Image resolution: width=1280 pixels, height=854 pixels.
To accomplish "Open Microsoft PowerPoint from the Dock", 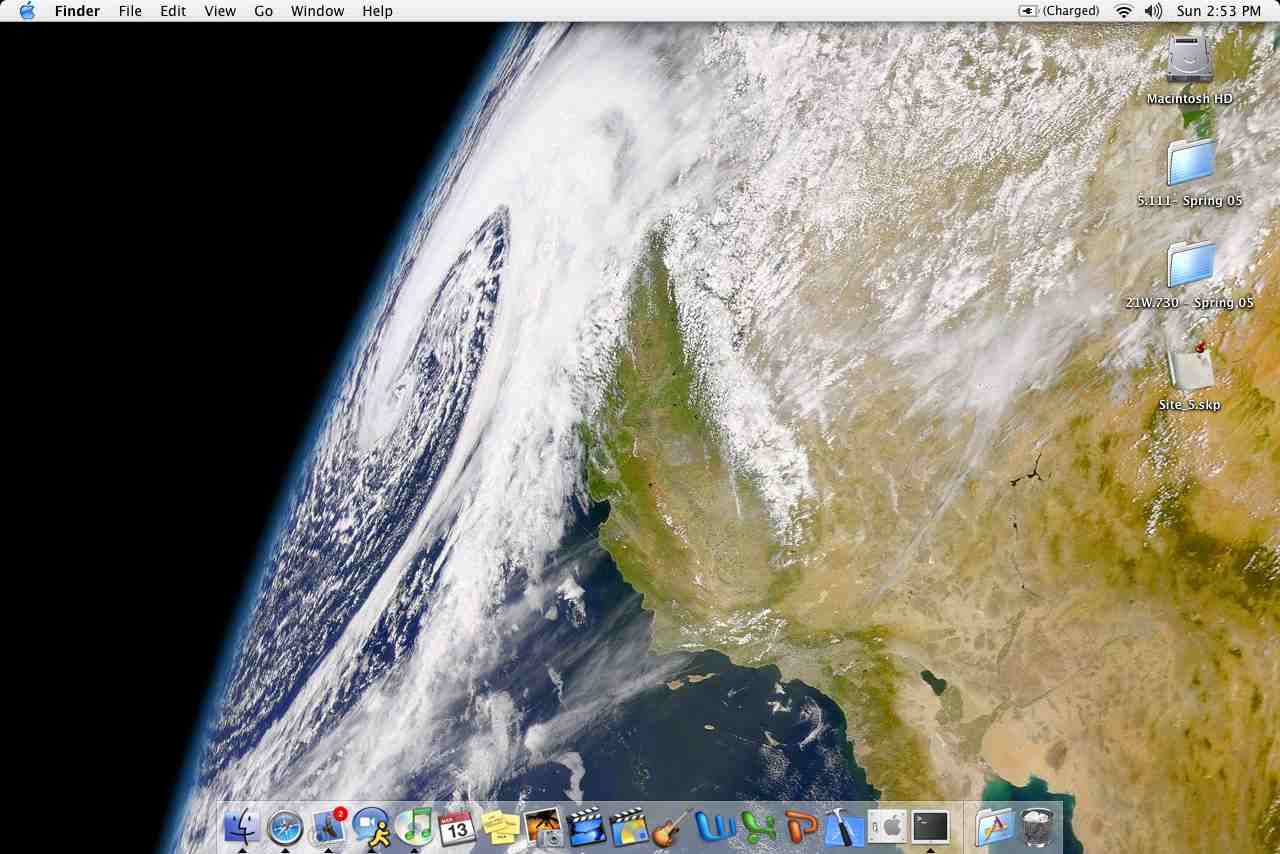I will pos(801,827).
